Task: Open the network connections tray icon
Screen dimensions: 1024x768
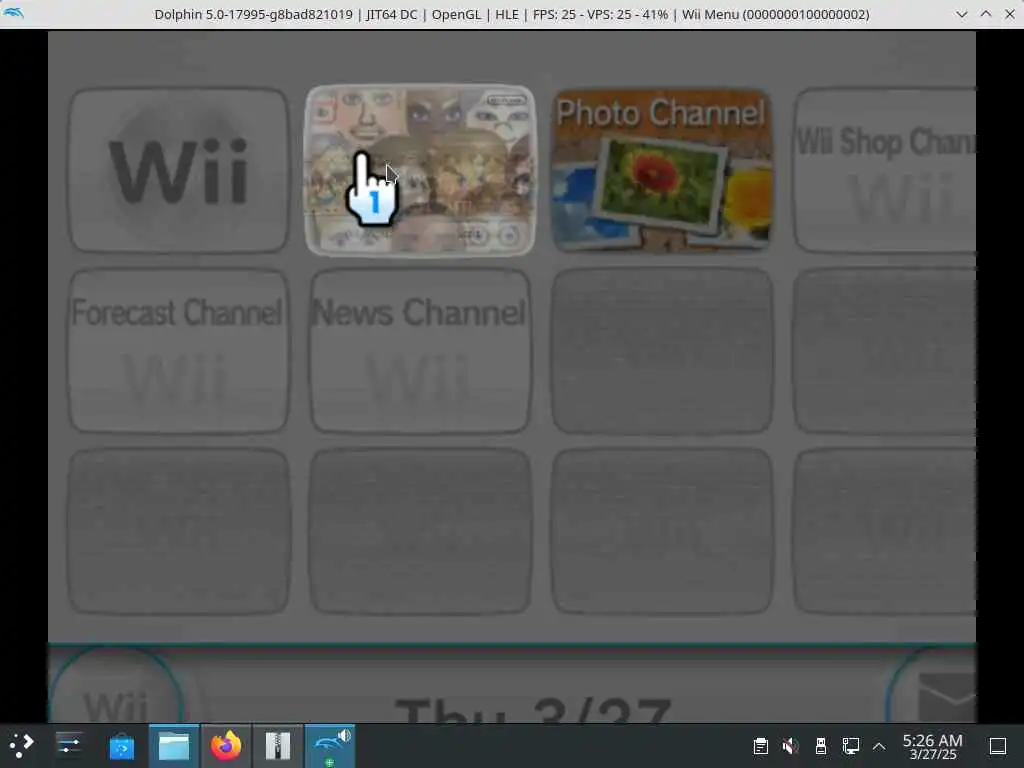Action: (850, 746)
